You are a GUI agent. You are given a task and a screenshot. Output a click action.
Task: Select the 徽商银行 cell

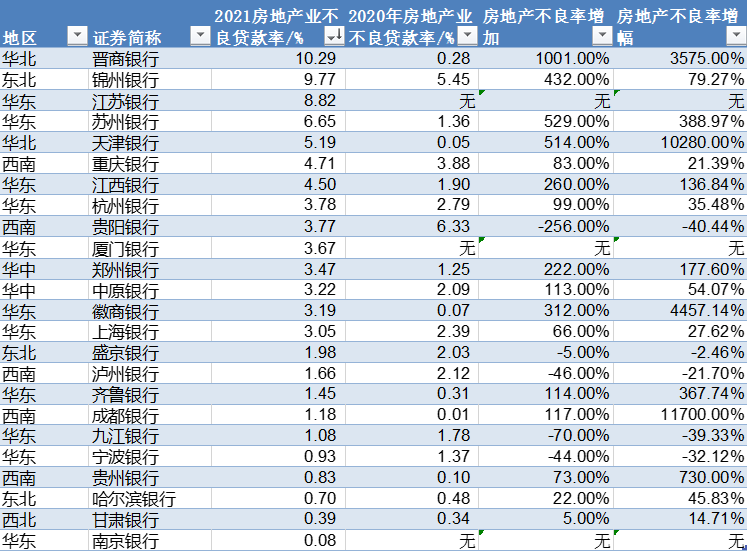click(x=150, y=310)
